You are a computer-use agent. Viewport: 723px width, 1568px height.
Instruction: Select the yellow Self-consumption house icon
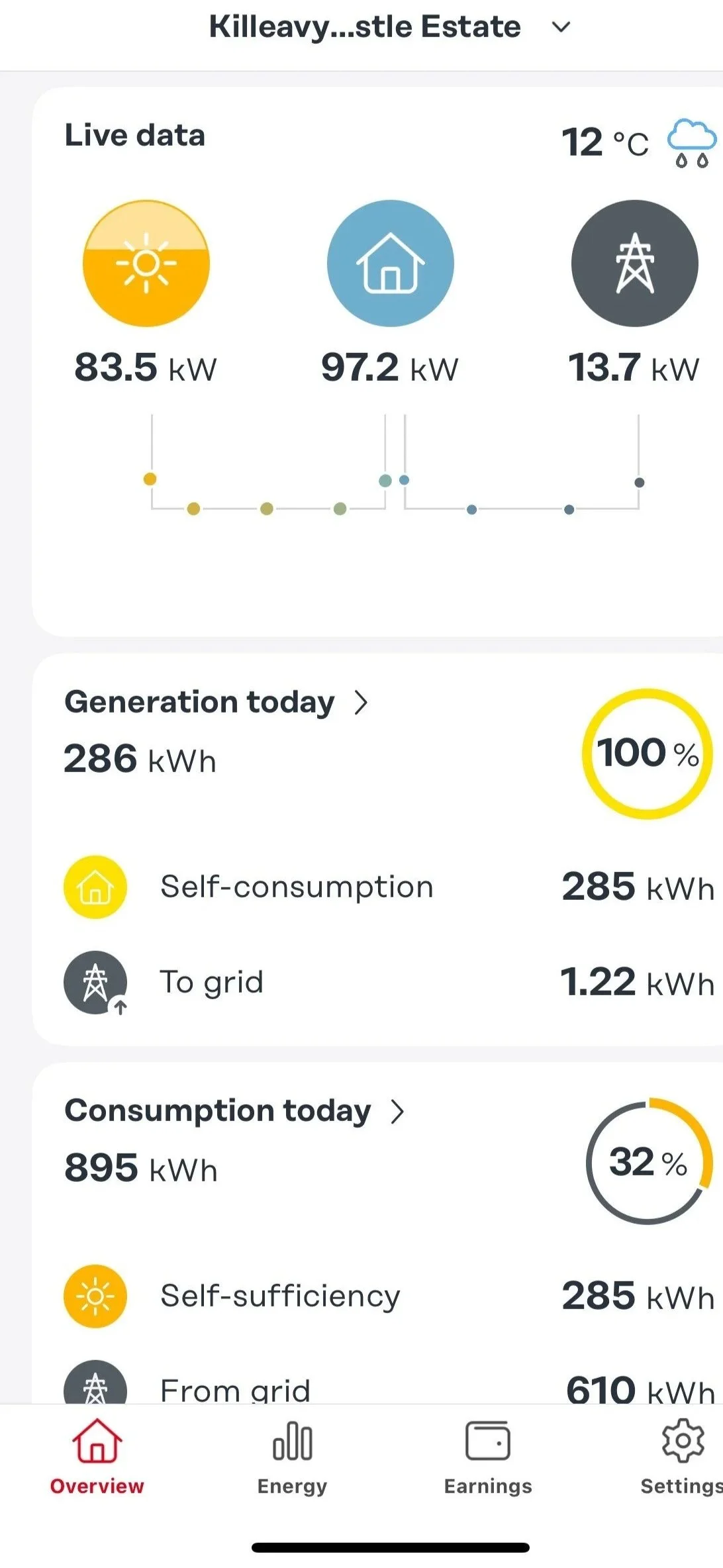(95, 887)
